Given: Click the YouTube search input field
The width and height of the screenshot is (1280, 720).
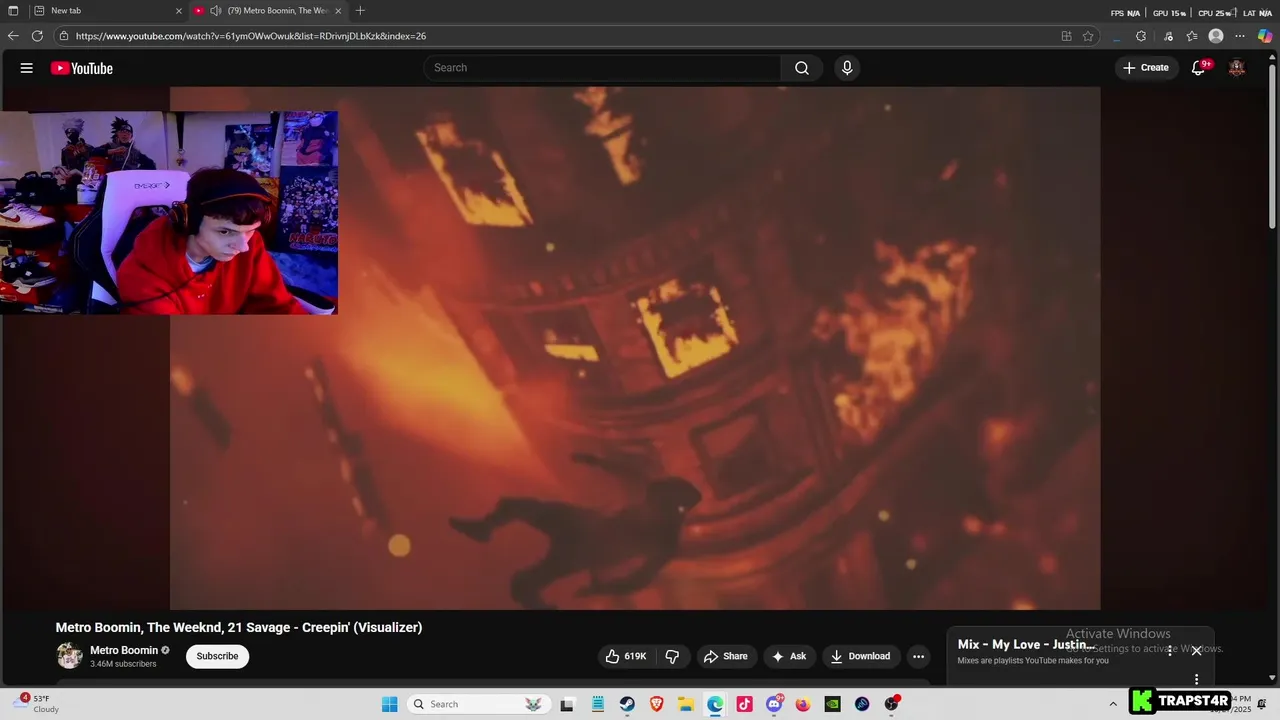Looking at the screenshot, I should tap(602, 68).
